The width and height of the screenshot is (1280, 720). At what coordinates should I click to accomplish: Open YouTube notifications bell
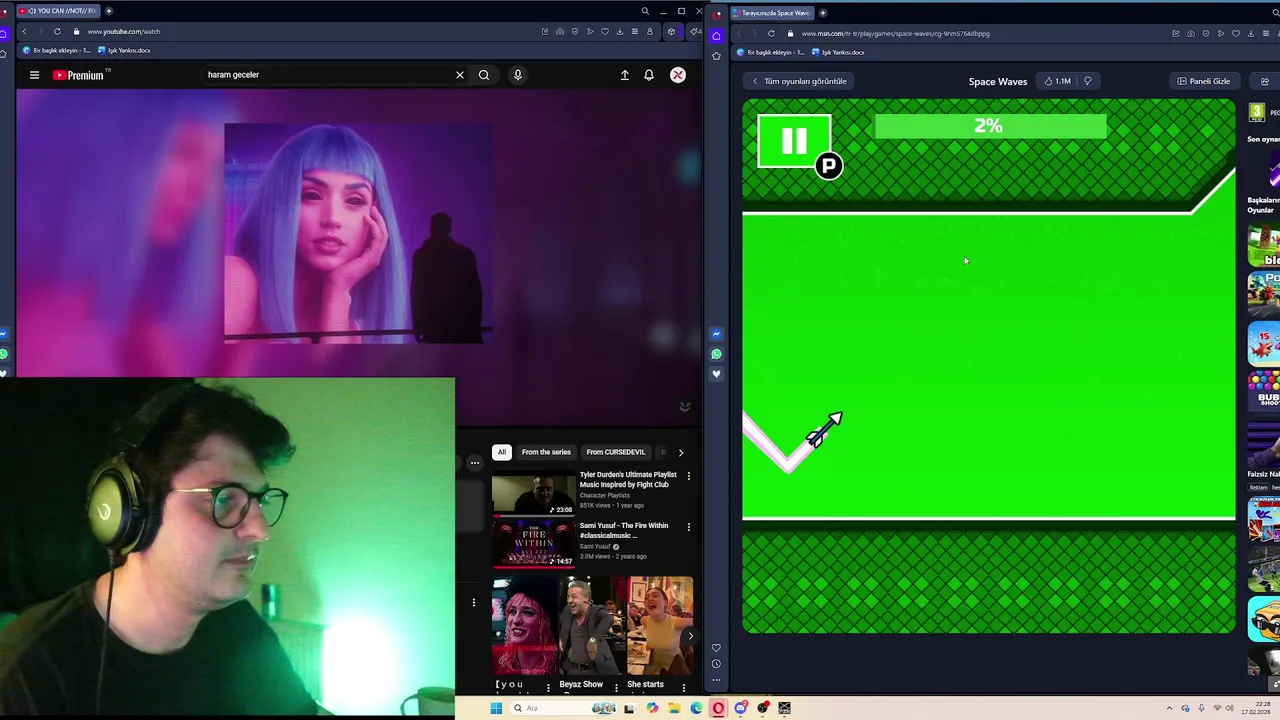coord(649,75)
